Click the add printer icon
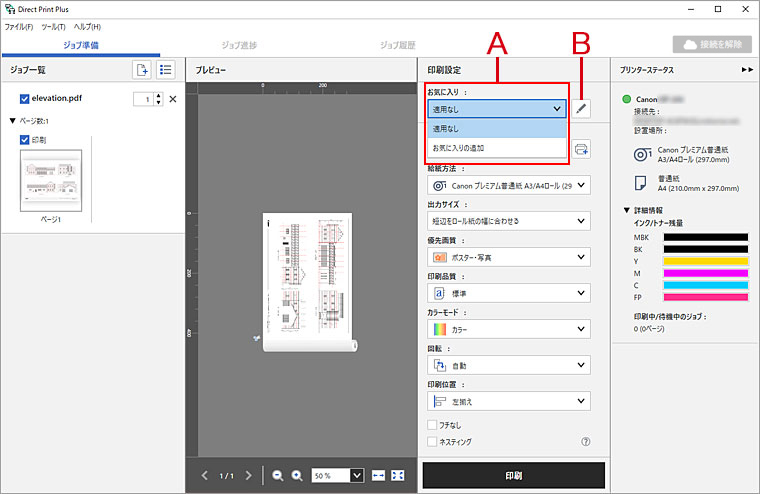This screenshot has width=760, height=494. (x=582, y=149)
